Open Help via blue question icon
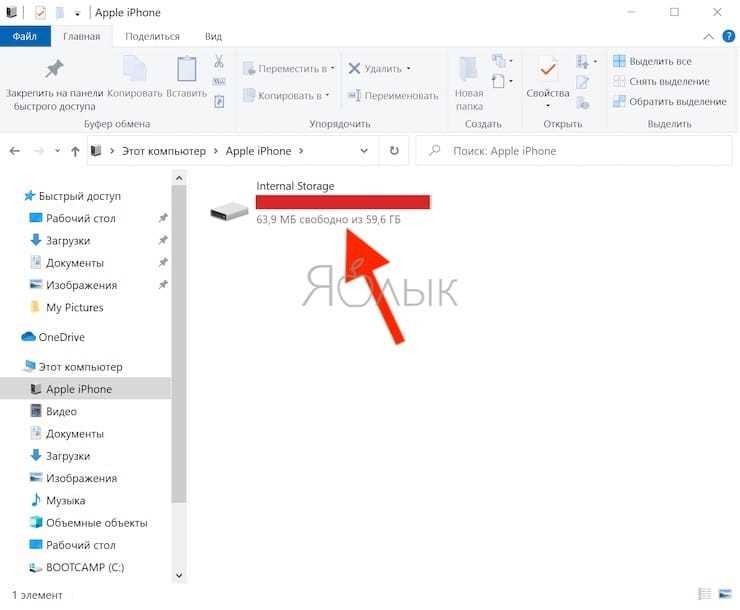 coord(729,36)
